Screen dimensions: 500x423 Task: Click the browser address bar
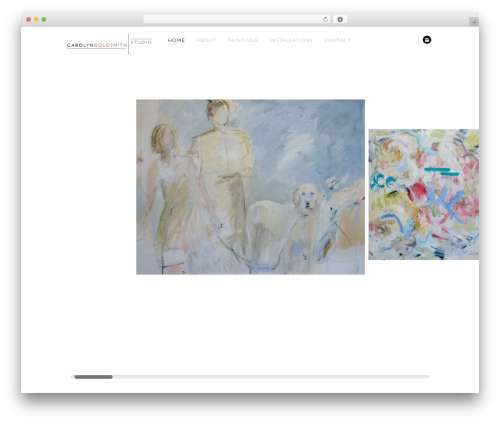(x=237, y=19)
